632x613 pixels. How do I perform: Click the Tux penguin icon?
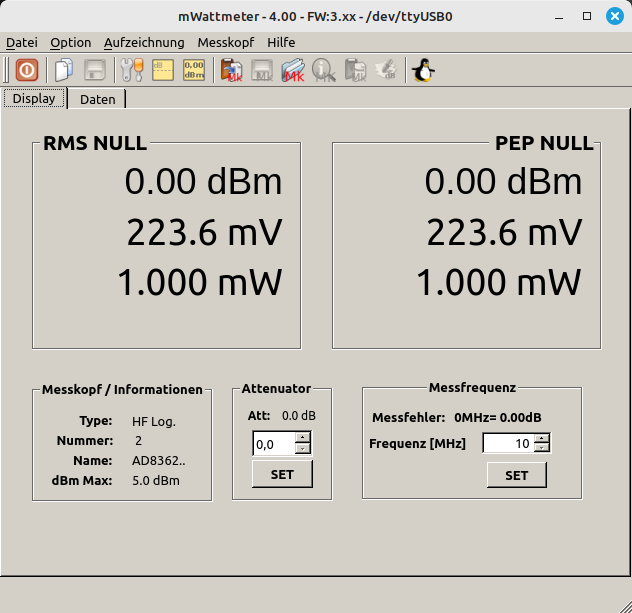423,70
